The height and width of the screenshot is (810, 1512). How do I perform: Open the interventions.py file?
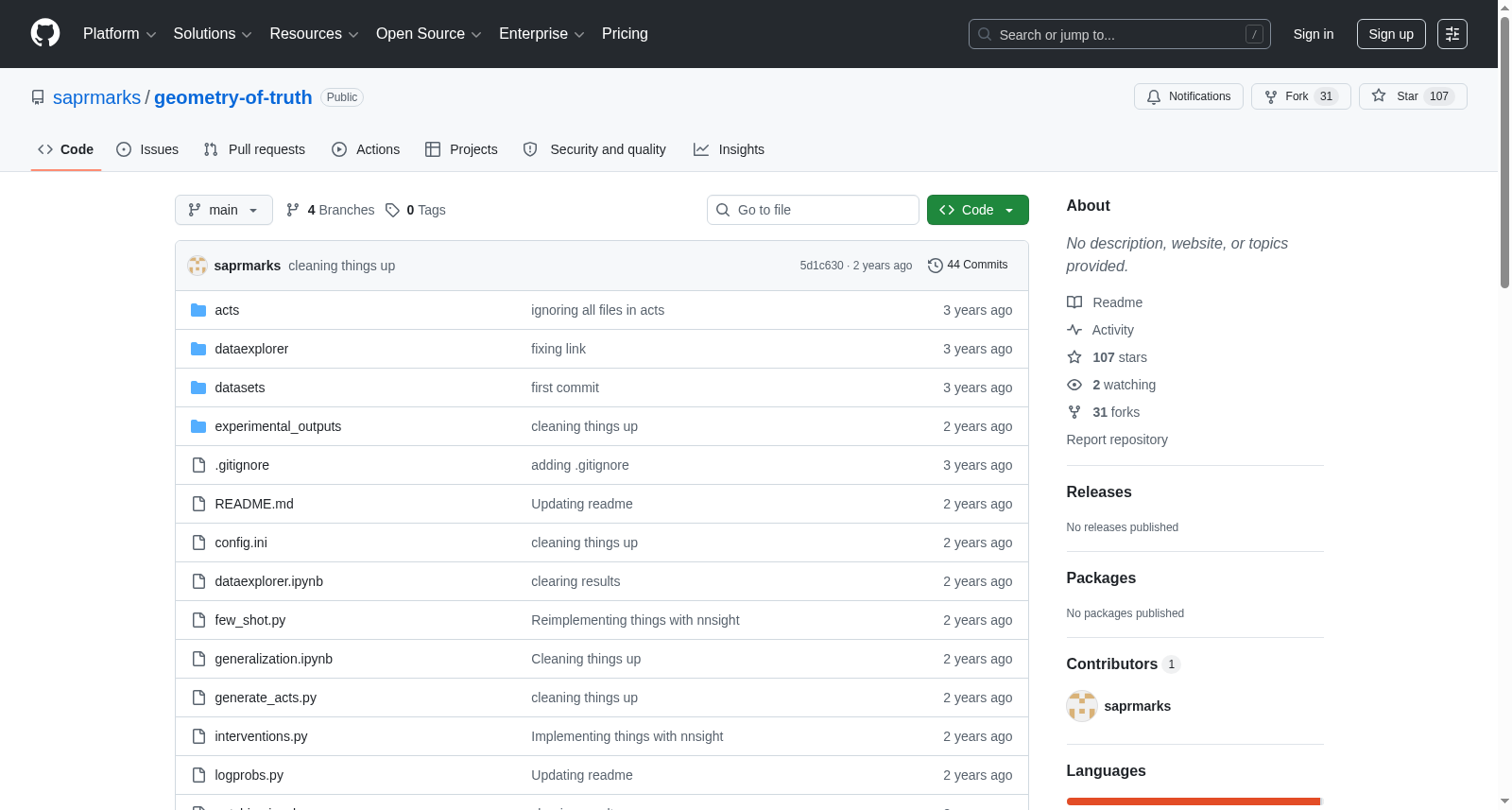click(x=261, y=736)
